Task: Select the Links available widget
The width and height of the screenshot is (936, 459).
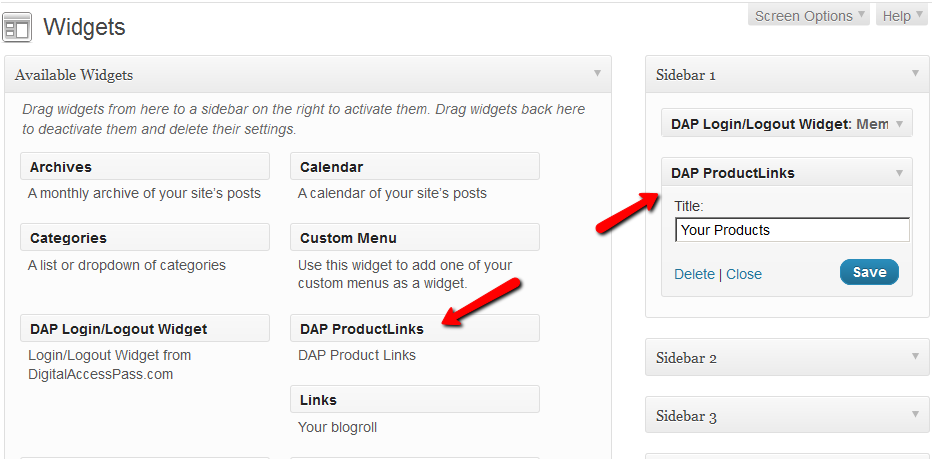Action: [x=414, y=399]
